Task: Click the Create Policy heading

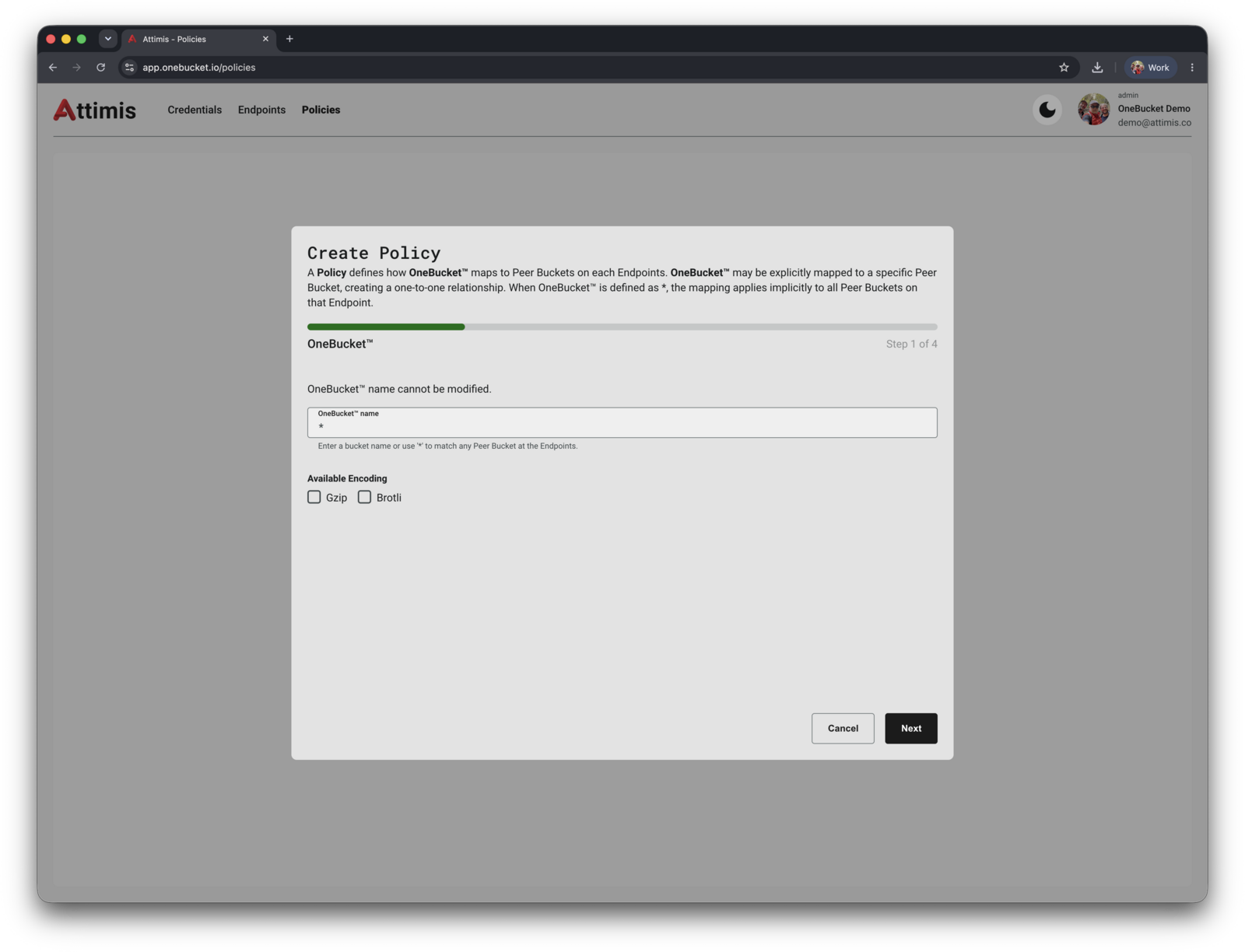Action: (x=373, y=253)
